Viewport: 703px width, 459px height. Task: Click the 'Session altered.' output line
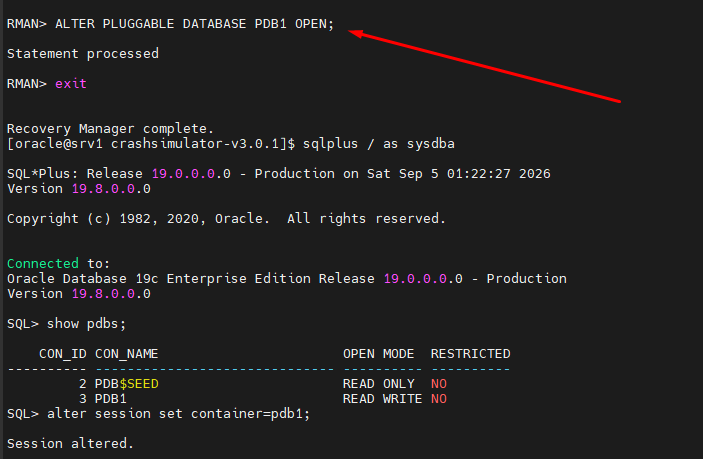[70, 444]
